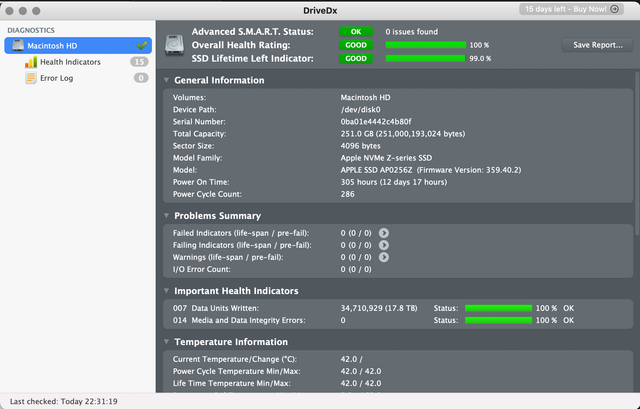
Task: Click the arrow next to Failed Indicators count
Action: [x=384, y=232]
